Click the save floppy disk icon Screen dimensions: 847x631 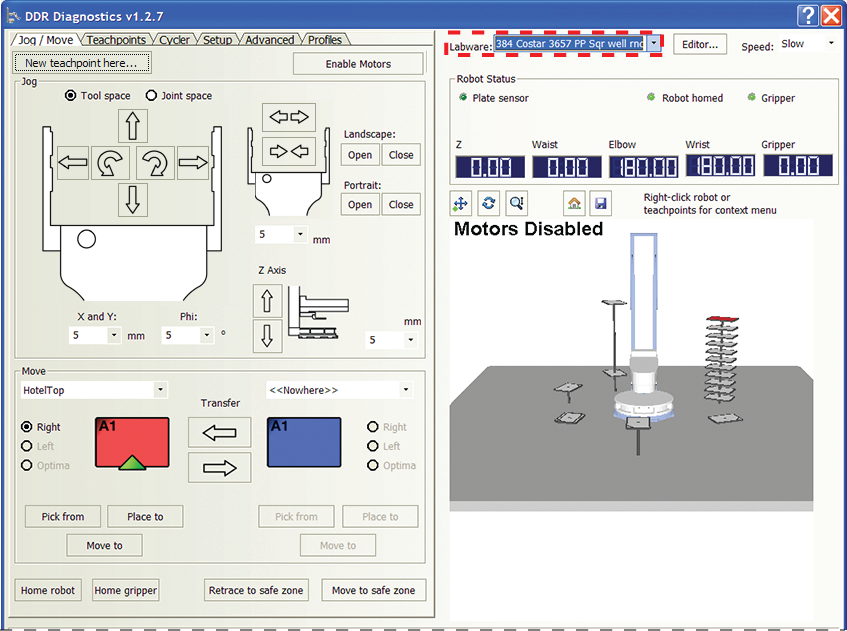click(x=600, y=203)
